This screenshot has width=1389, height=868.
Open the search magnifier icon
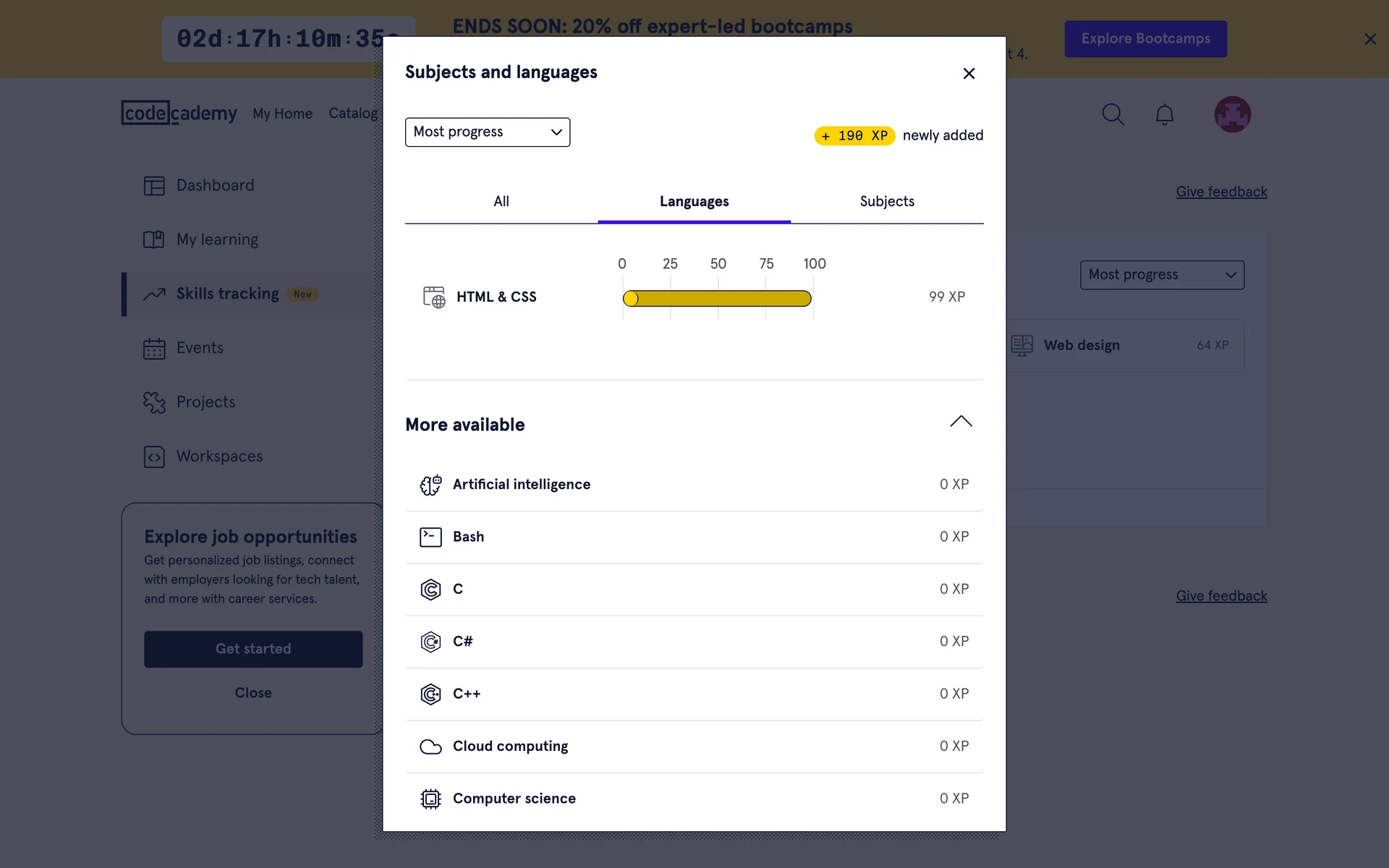coord(1113,114)
